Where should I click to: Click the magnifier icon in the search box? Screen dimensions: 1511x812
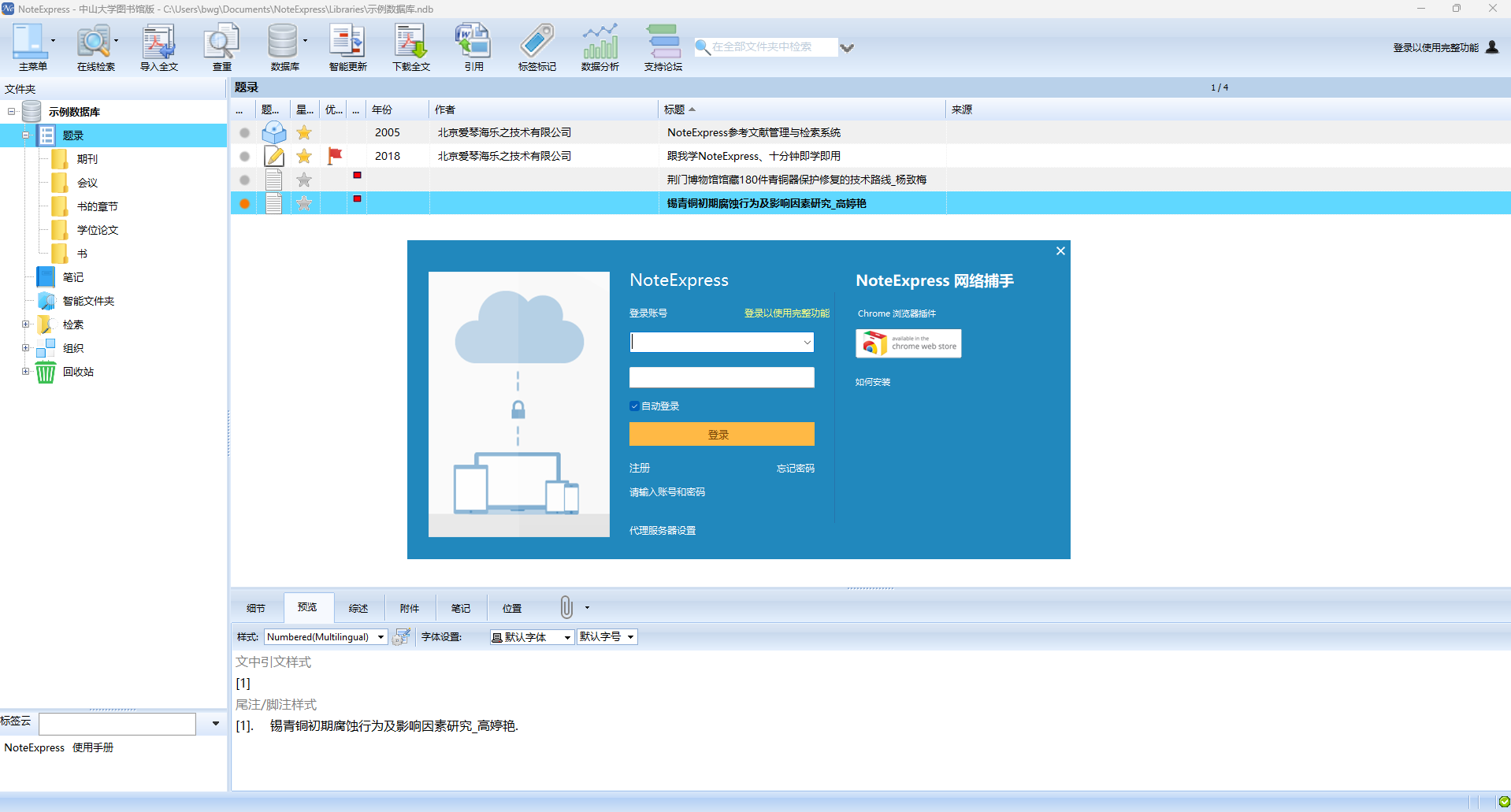(x=703, y=47)
